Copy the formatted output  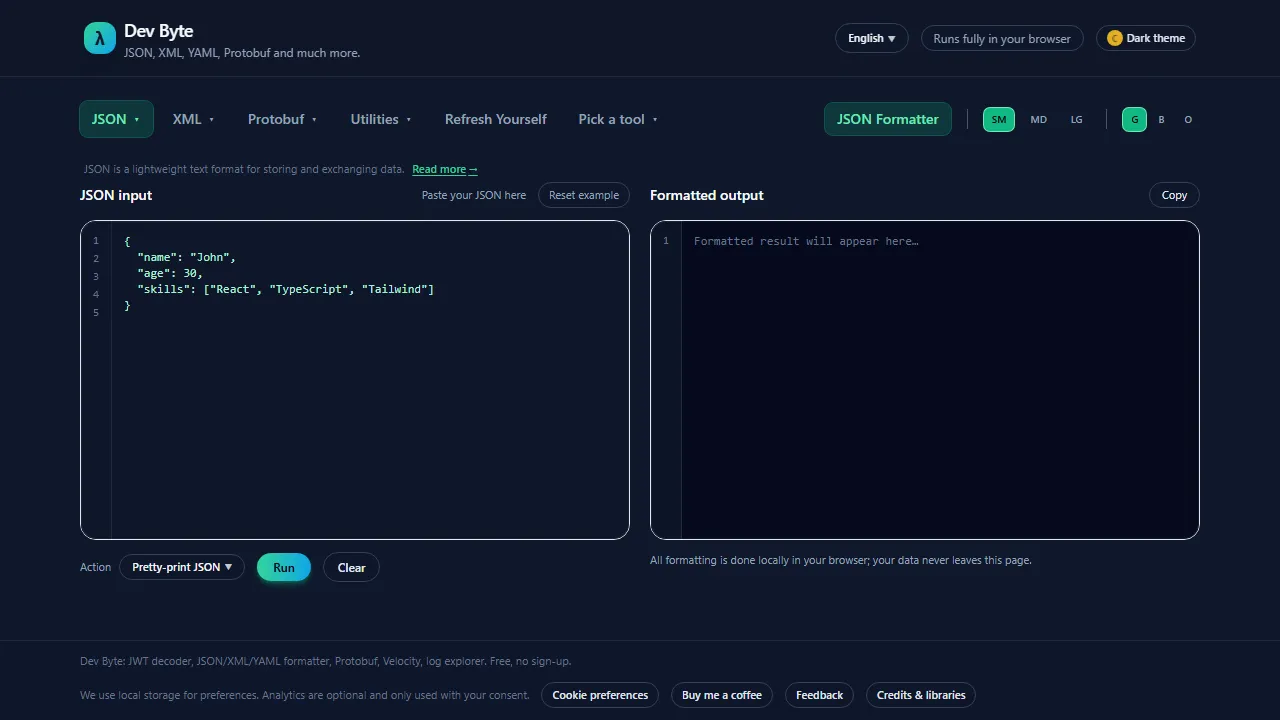(1174, 195)
